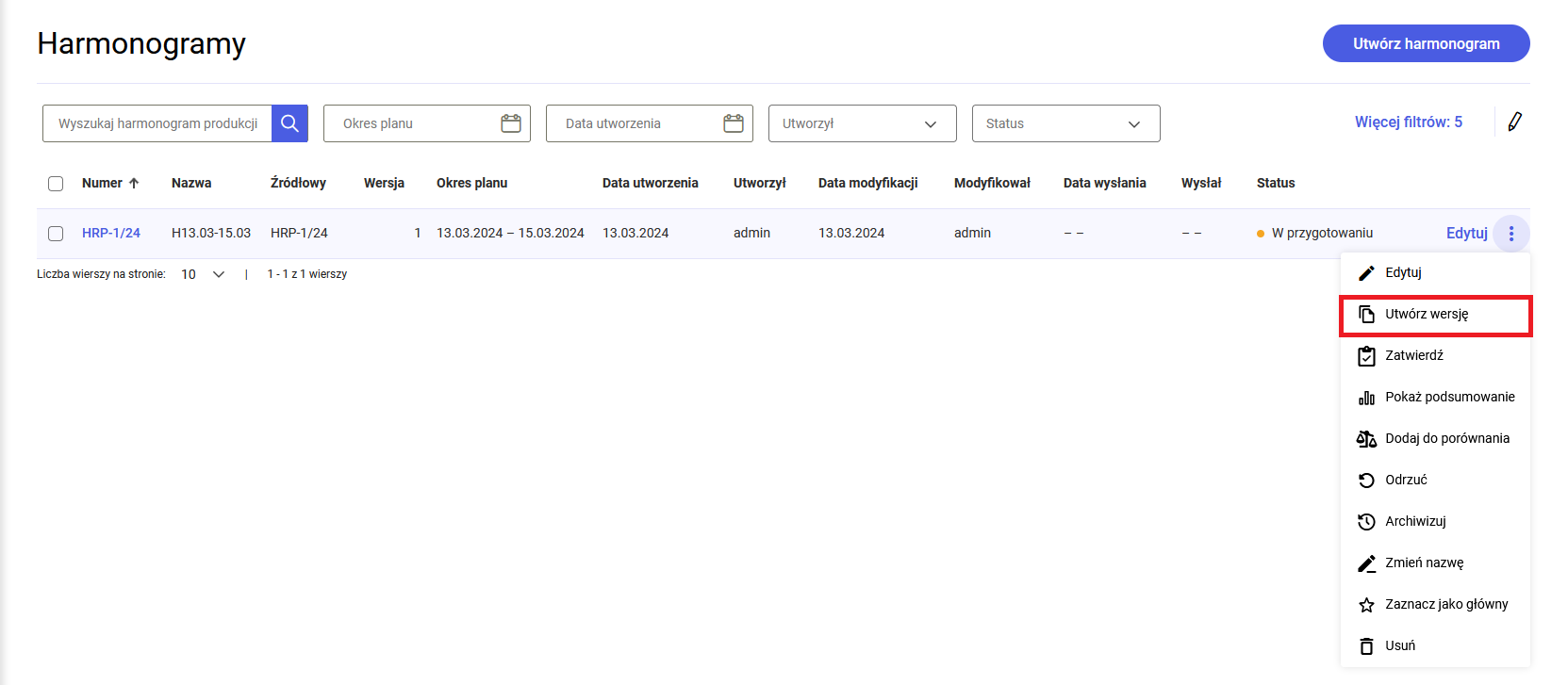Click the clipboard check icon beside Zatwierdź
This screenshot has height=685, width=1568.
point(1366,356)
